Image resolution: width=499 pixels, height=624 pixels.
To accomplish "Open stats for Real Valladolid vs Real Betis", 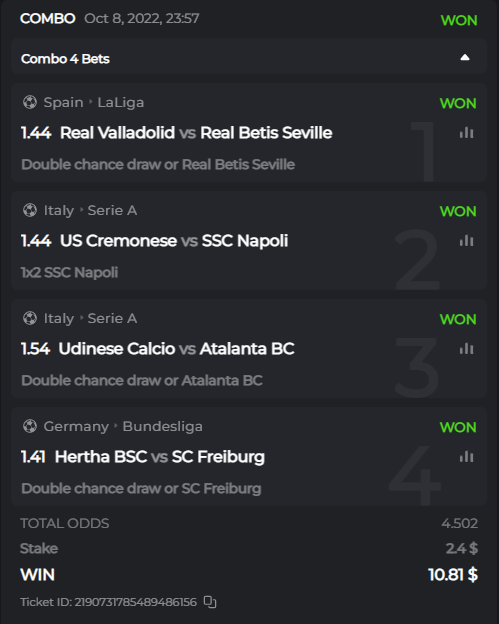I will click(466, 133).
